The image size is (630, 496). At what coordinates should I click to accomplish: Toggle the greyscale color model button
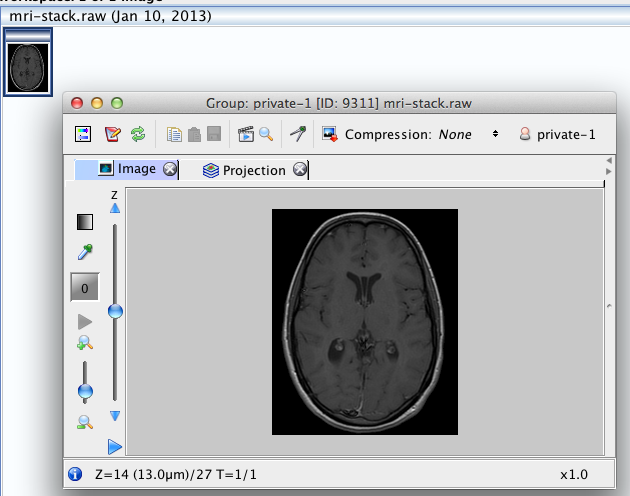[x=85, y=222]
